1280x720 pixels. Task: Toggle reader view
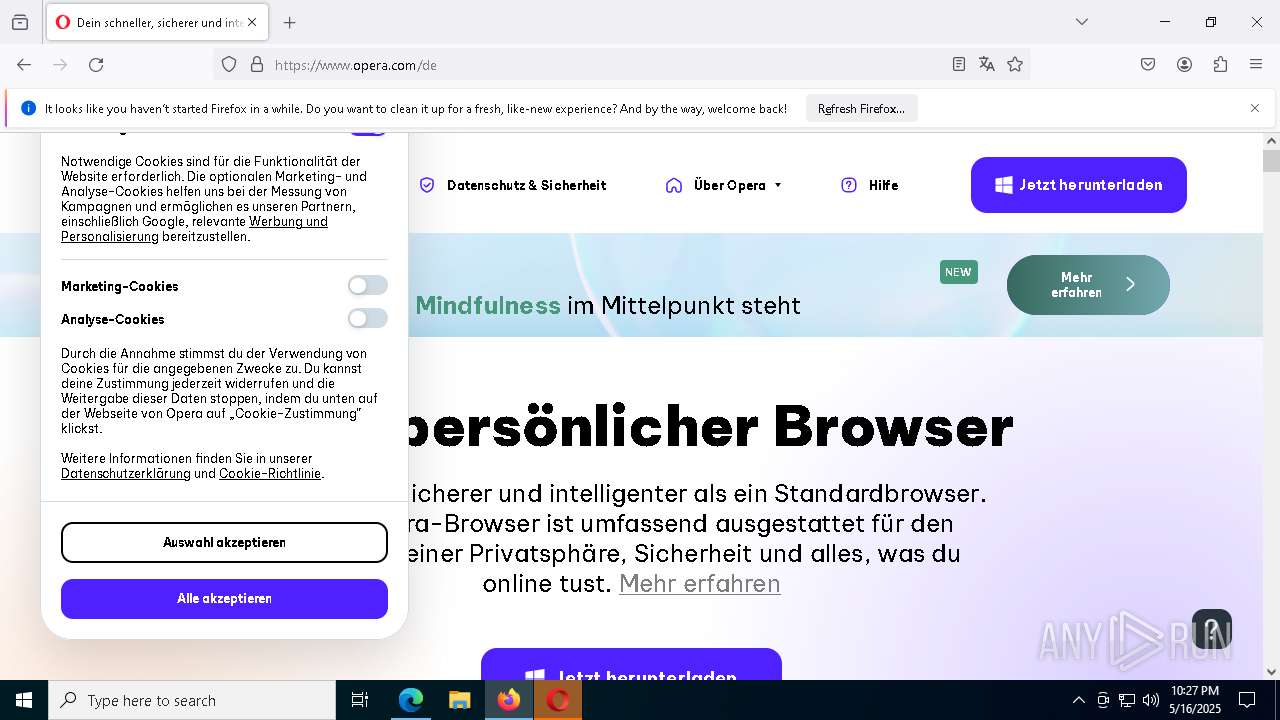click(959, 64)
